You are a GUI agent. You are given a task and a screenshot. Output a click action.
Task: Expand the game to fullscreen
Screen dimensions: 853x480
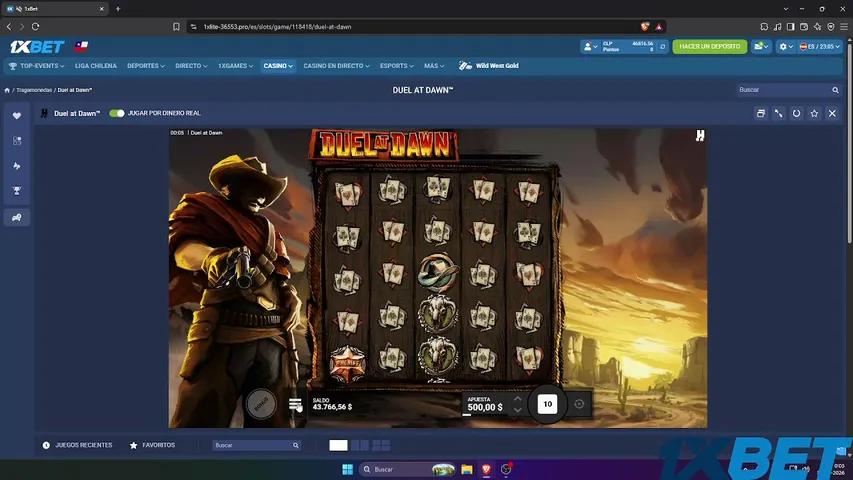(x=778, y=113)
